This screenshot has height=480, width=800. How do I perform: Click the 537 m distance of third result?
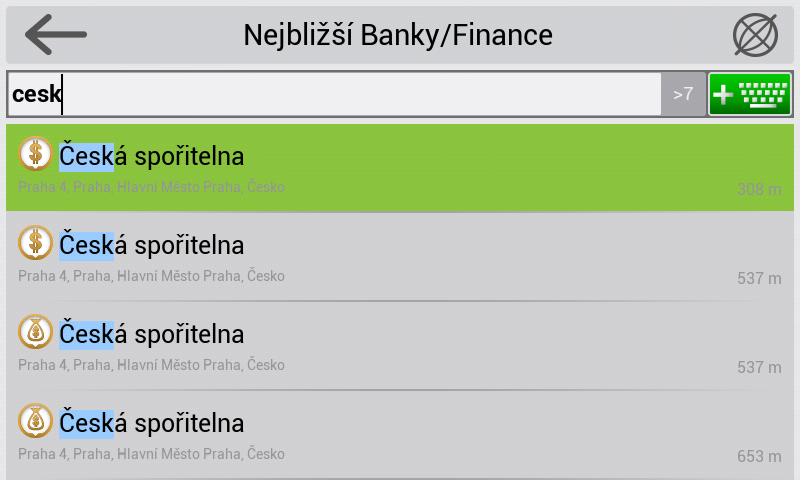(759, 367)
